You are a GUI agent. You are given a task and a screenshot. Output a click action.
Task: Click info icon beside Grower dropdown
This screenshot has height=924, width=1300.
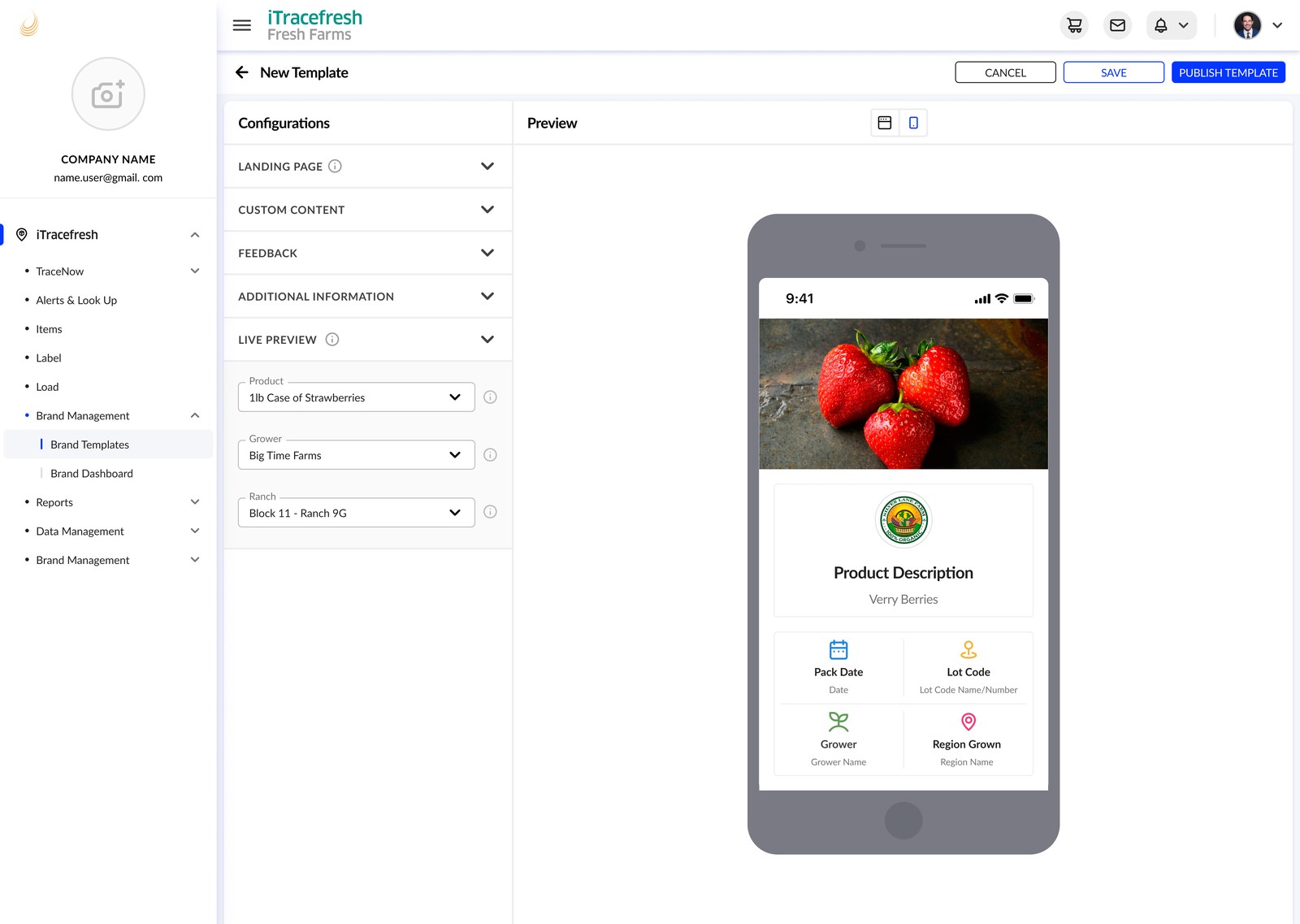[x=490, y=455]
